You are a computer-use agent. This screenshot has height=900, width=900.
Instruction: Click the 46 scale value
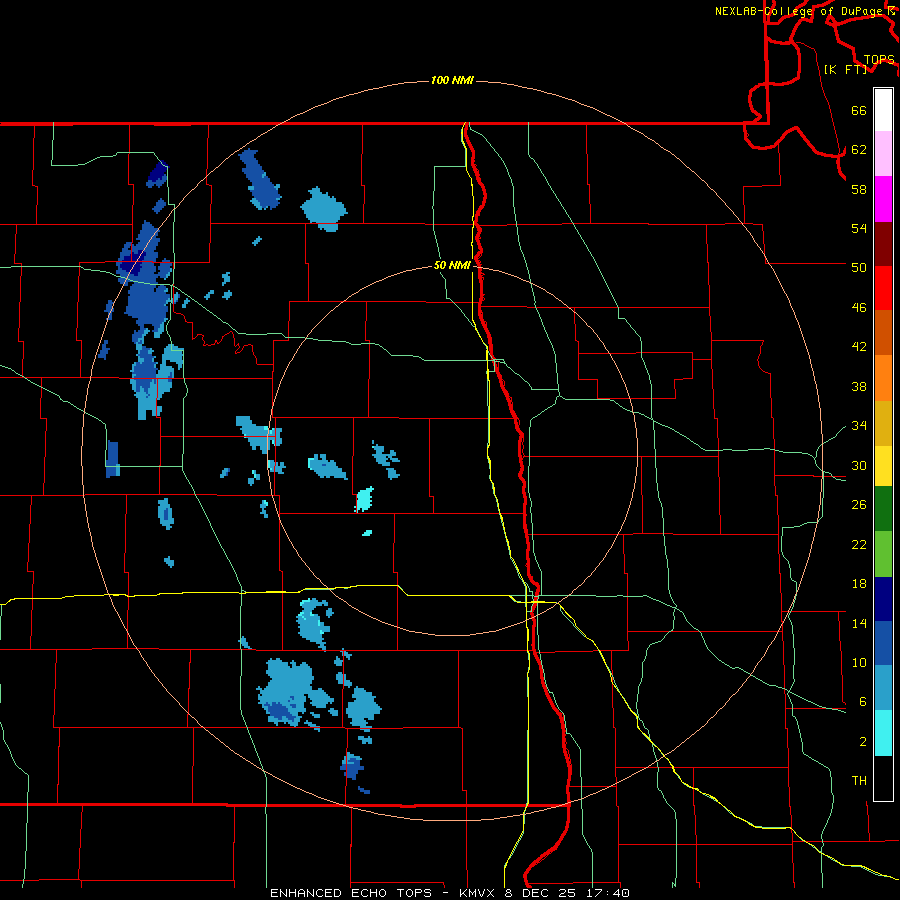859,308
